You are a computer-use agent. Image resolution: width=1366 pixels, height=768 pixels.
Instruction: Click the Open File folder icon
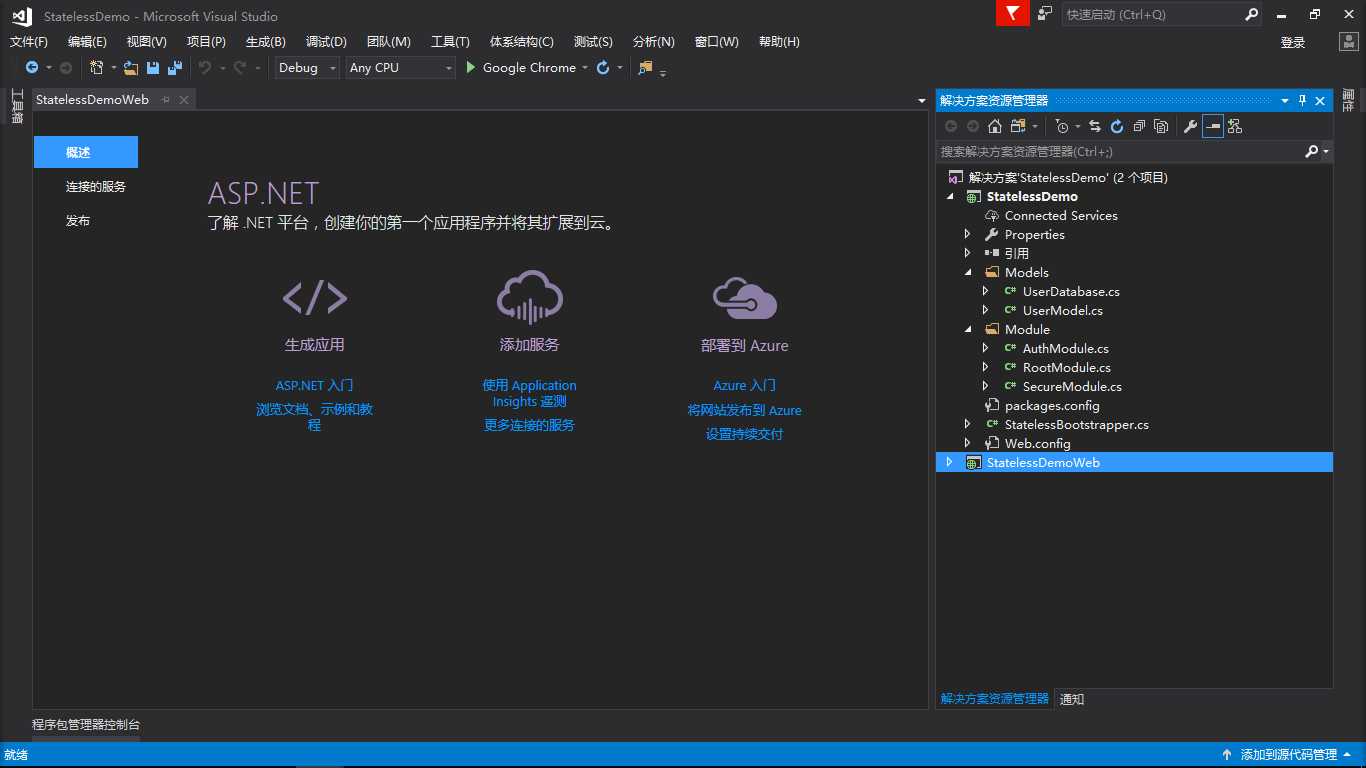(131, 67)
